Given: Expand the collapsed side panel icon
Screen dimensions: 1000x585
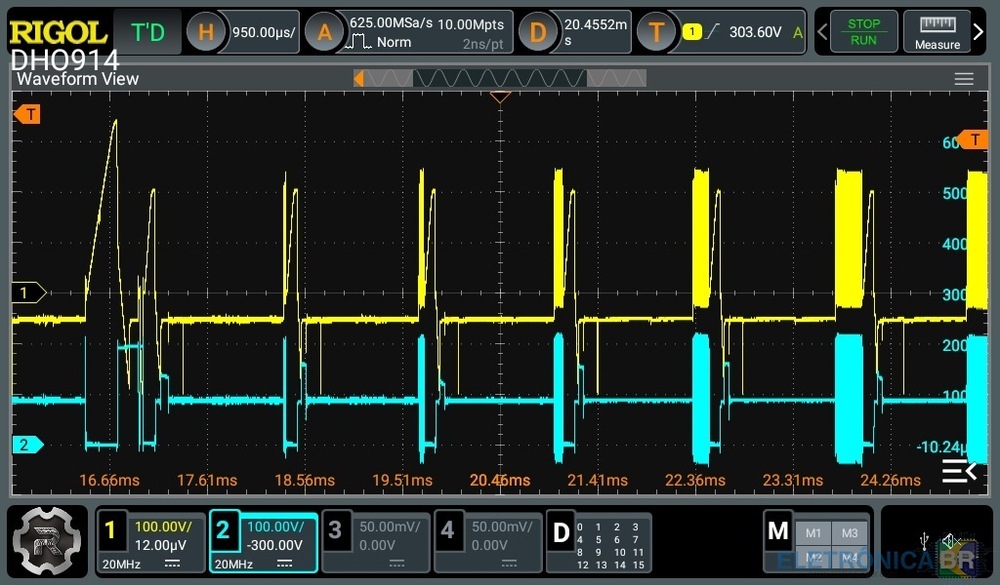Looking at the screenshot, I should [x=959, y=471].
